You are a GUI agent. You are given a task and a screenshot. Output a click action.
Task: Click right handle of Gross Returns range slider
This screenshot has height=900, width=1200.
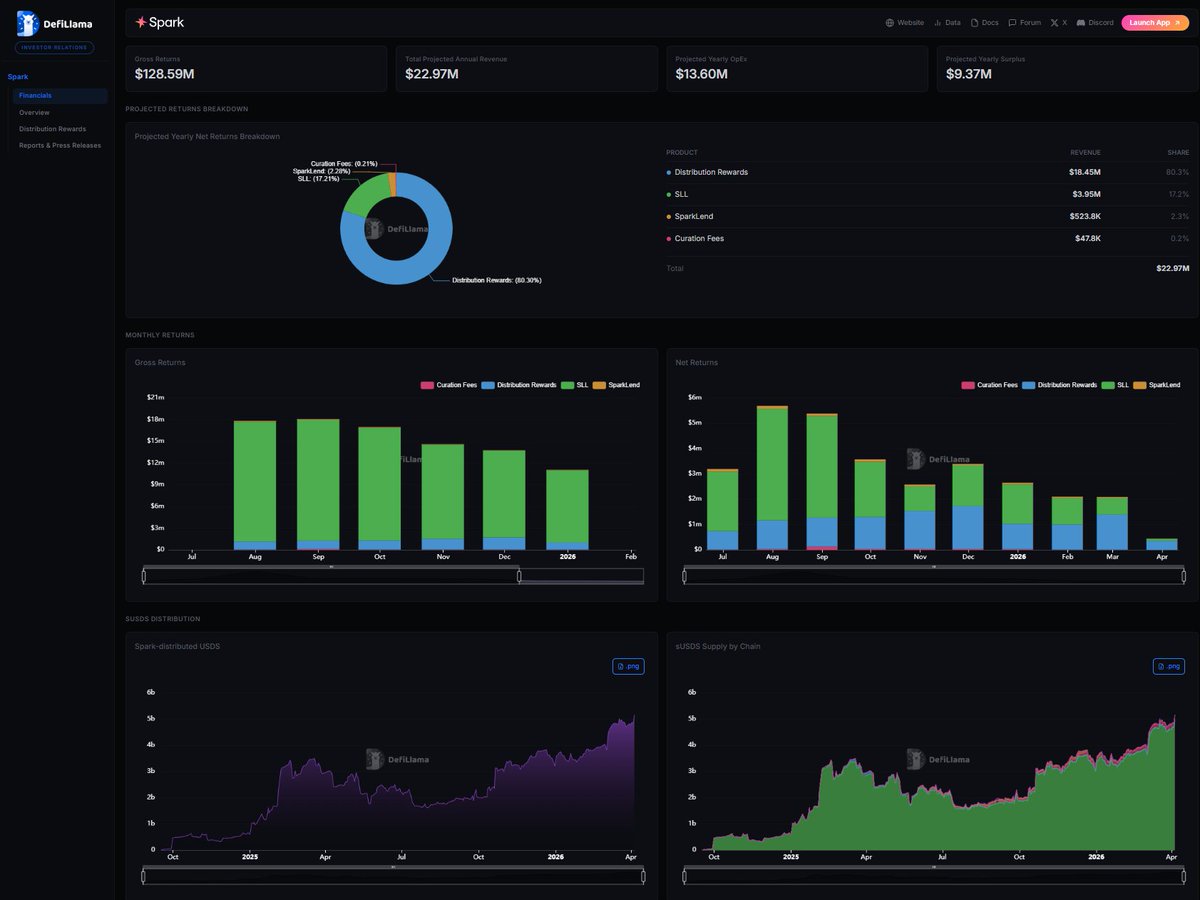519,576
